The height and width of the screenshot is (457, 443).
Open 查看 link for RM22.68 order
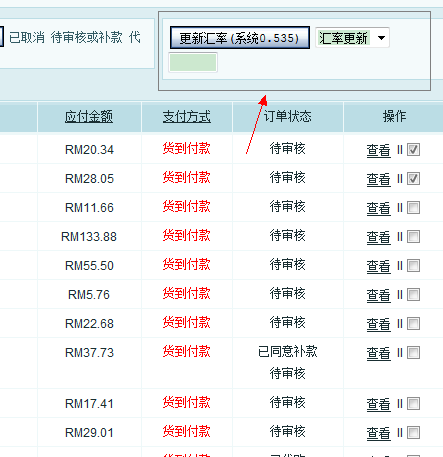(379, 324)
